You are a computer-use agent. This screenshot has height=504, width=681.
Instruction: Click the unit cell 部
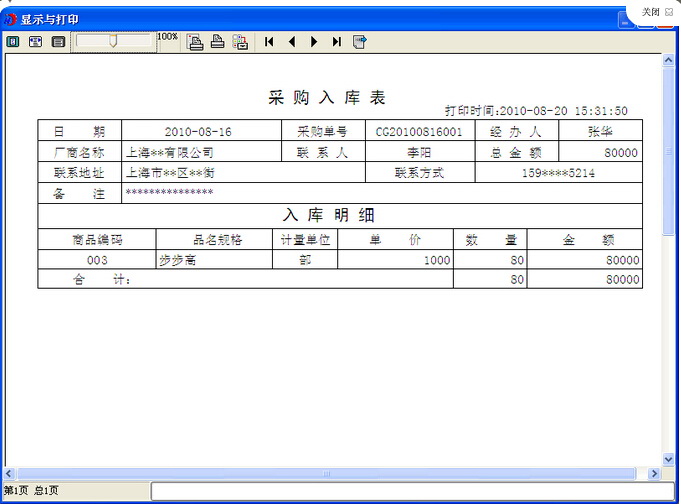coord(305,260)
